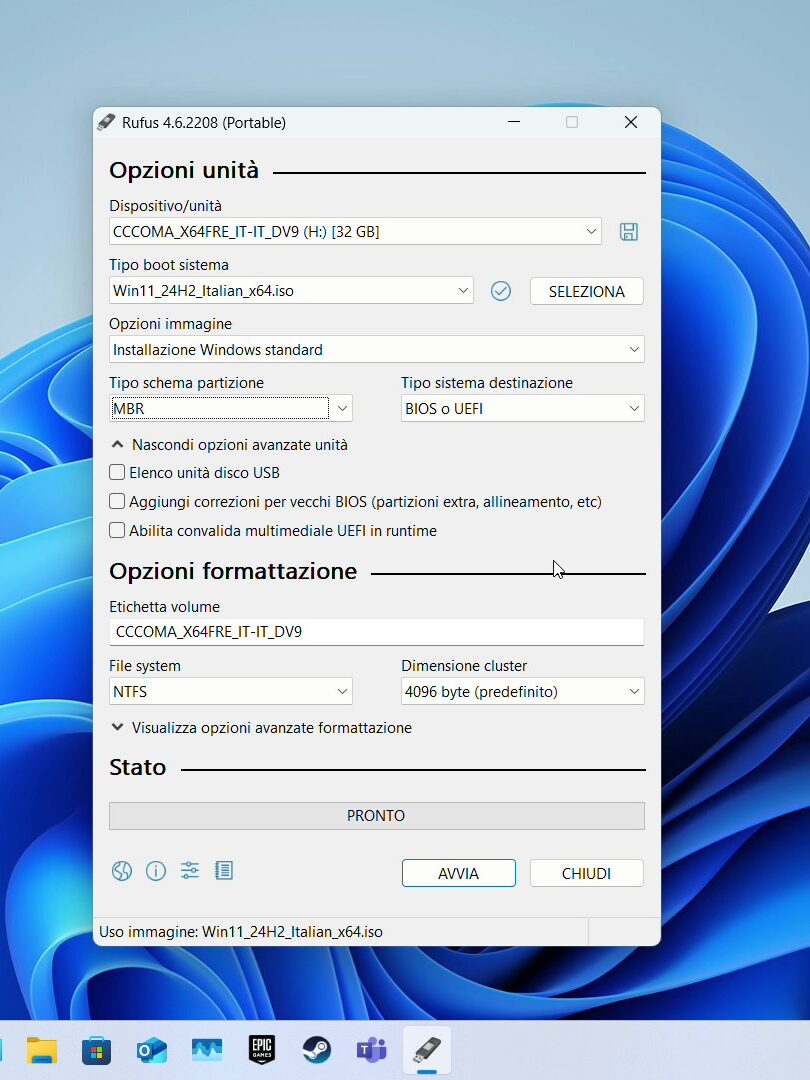Click the AVVIA button
810x1080 pixels.
tap(458, 873)
